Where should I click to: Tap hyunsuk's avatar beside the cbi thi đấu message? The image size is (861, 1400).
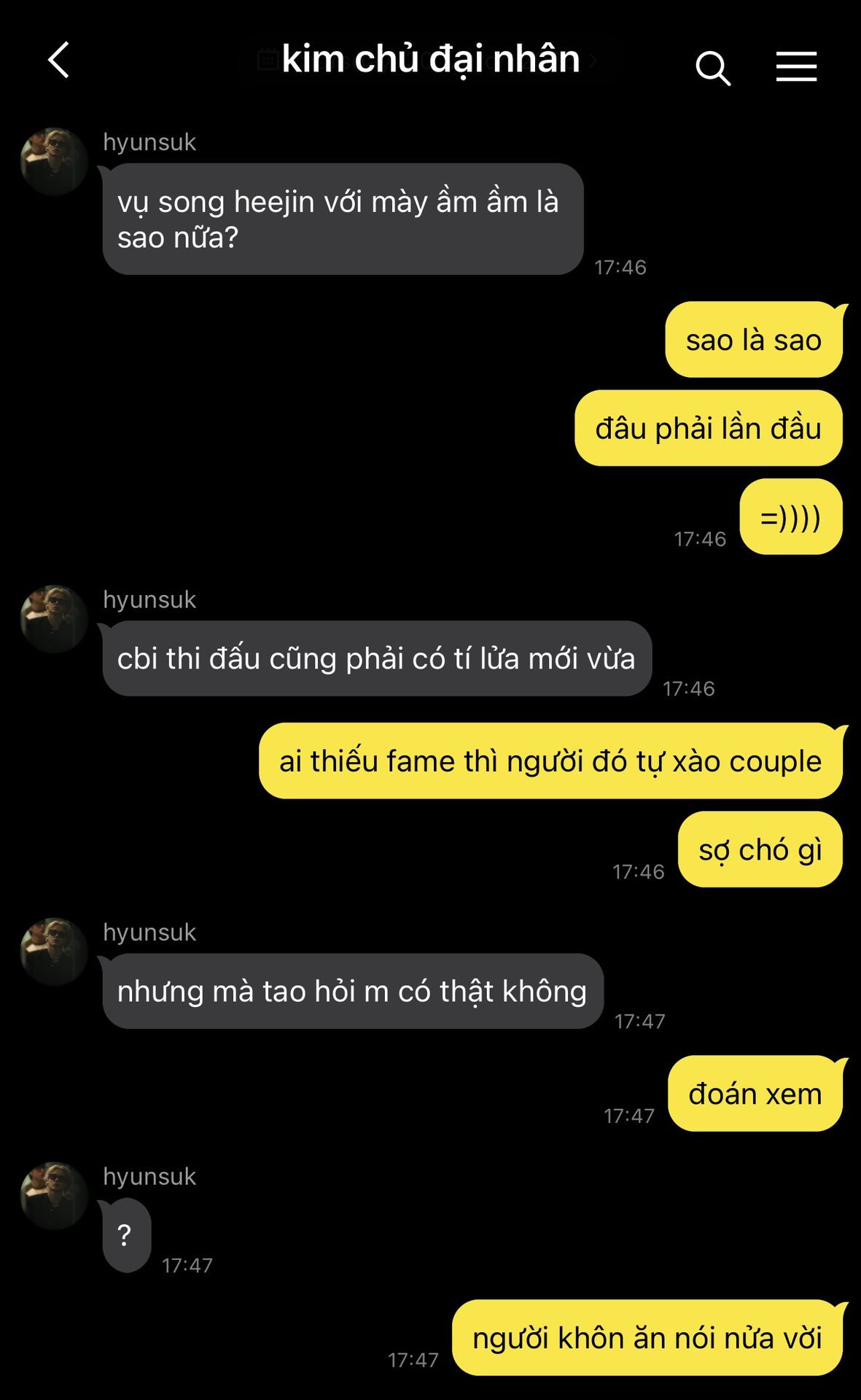pos(54,618)
